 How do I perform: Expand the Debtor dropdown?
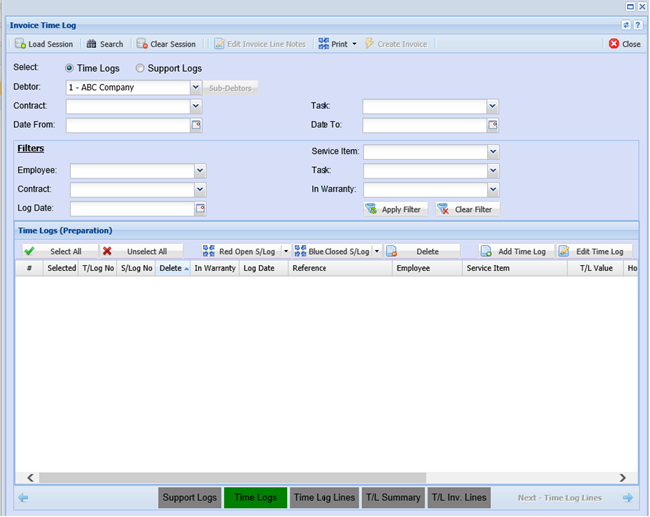[196, 88]
